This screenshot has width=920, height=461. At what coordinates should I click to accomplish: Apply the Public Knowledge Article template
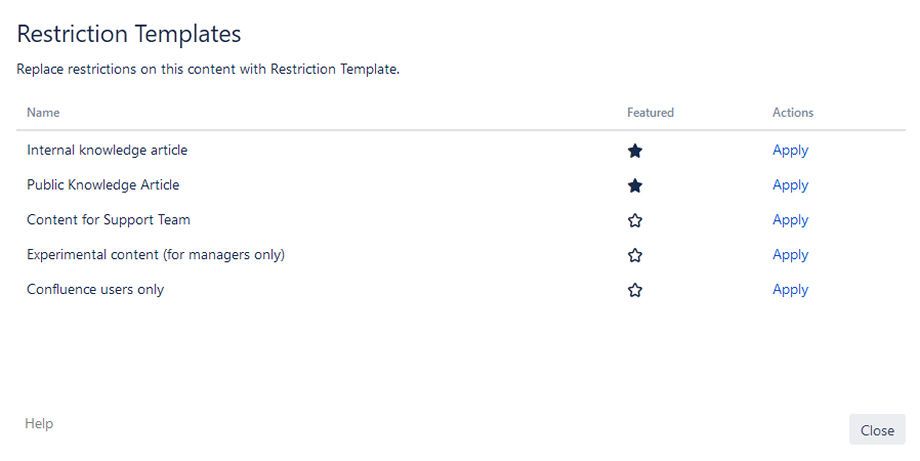(790, 185)
